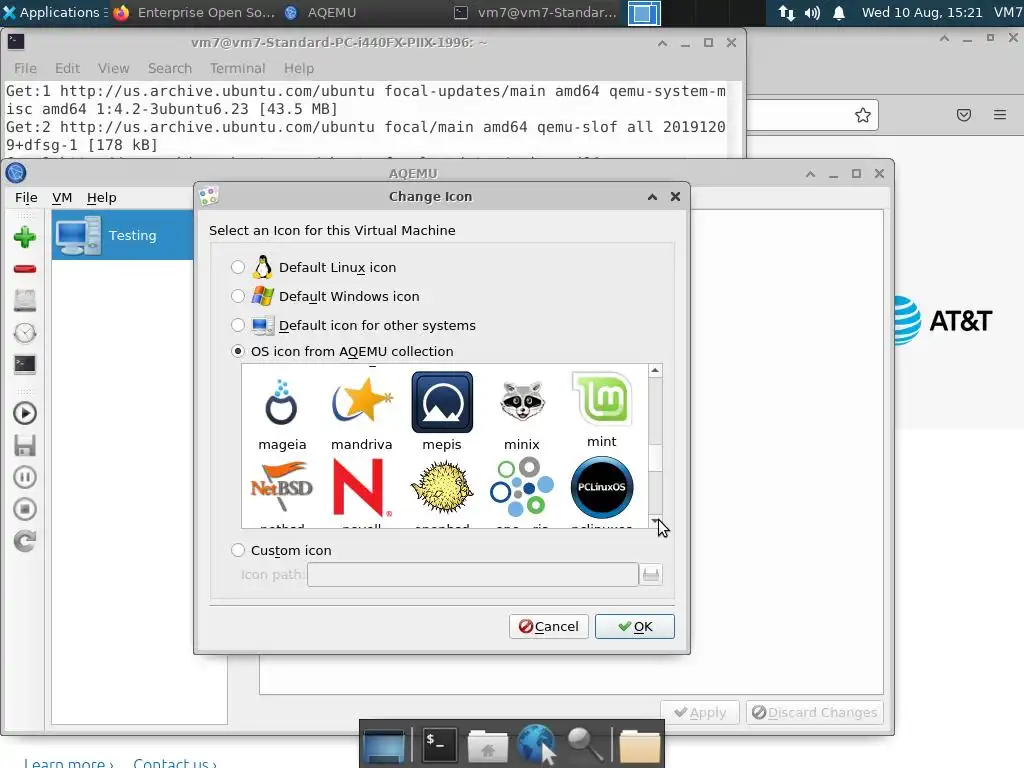
Task: Click the icon list scroll-down arrow
Action: [x=655, y=520]
